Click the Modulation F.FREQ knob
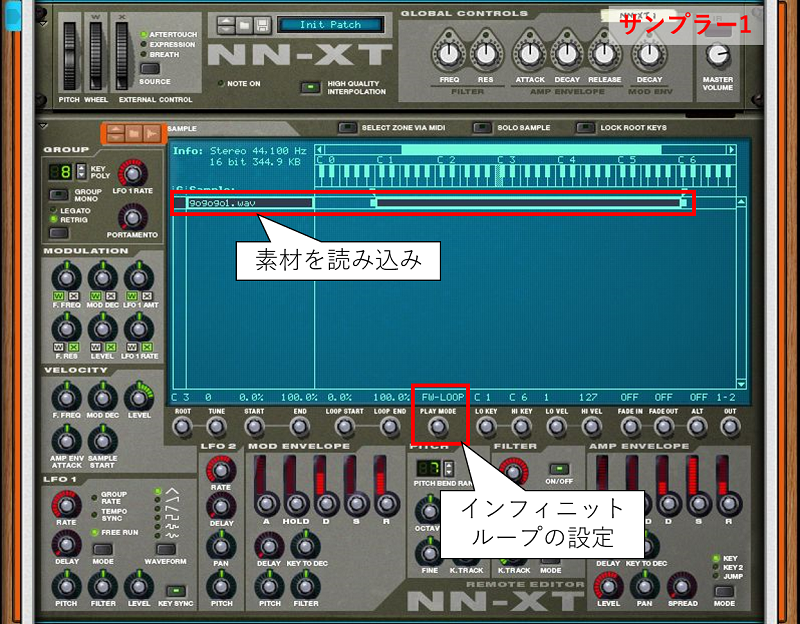The image size is (800, 624). point(66,277)
